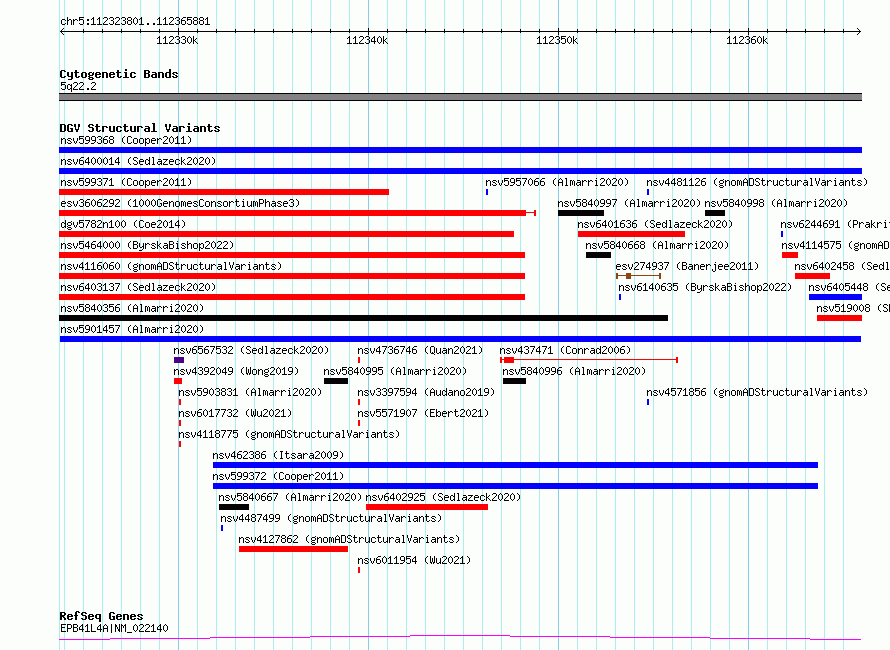The height and width of the screenshot is (650, 890).
Task: Open nsv5840998 (Almarri2020) variant label
Action: click(776, 203)
